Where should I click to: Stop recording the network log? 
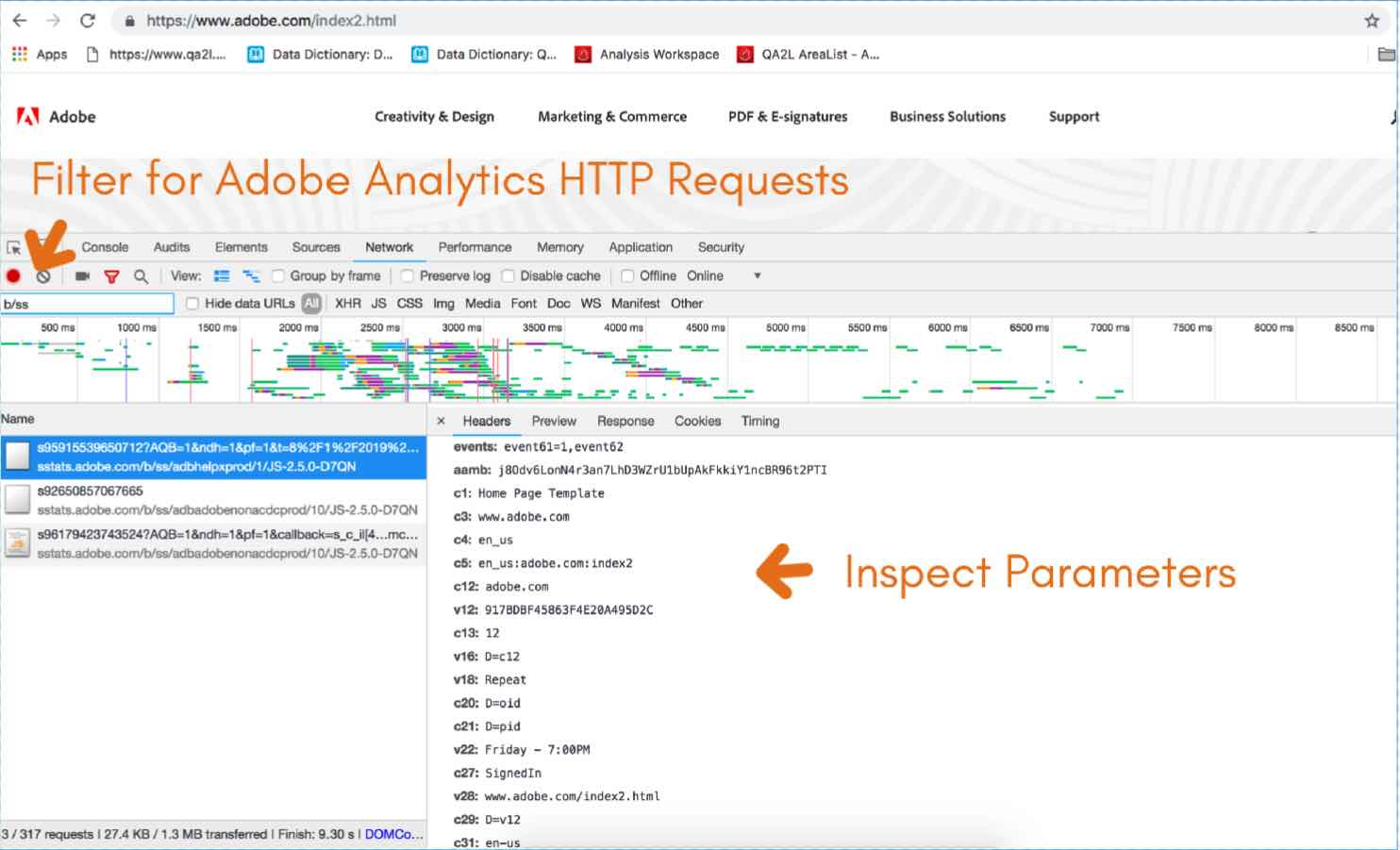tap(13, 276)
